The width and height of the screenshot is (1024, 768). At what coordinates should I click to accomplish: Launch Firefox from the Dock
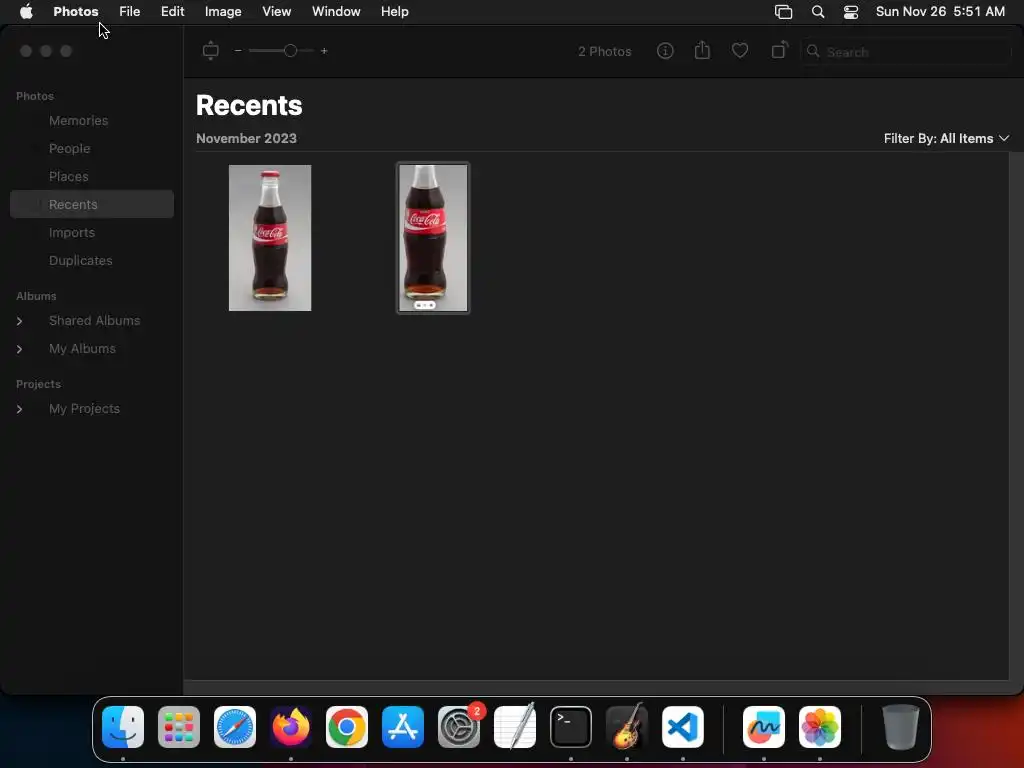click(291, 727)
